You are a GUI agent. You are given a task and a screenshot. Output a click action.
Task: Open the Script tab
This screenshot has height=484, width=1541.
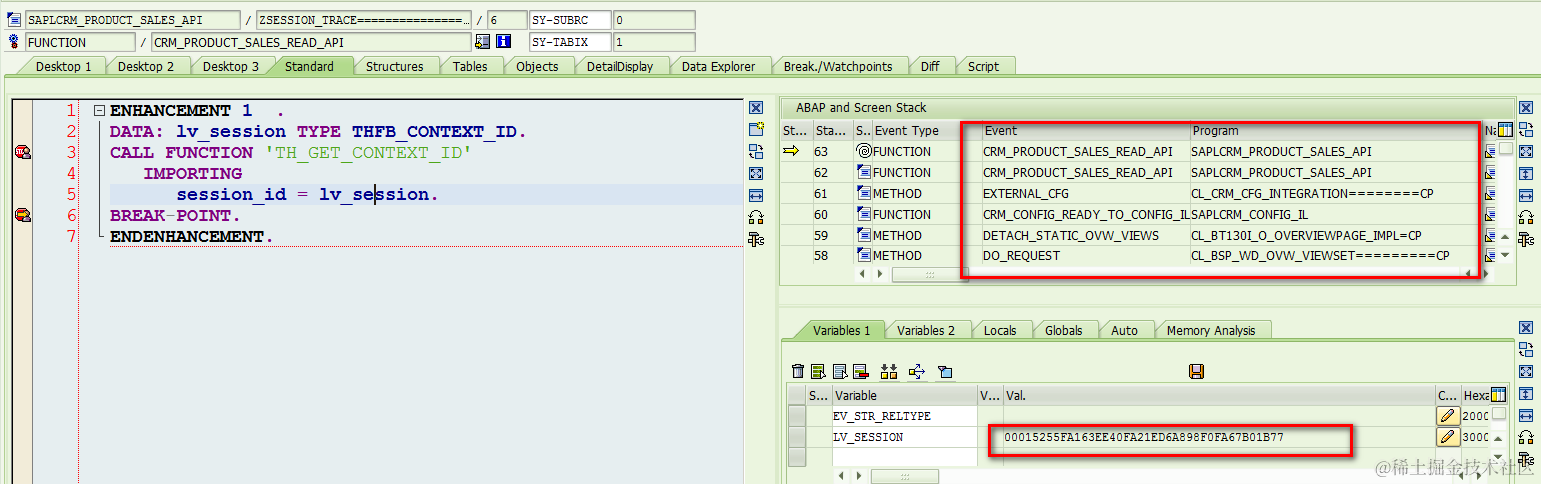983,66
